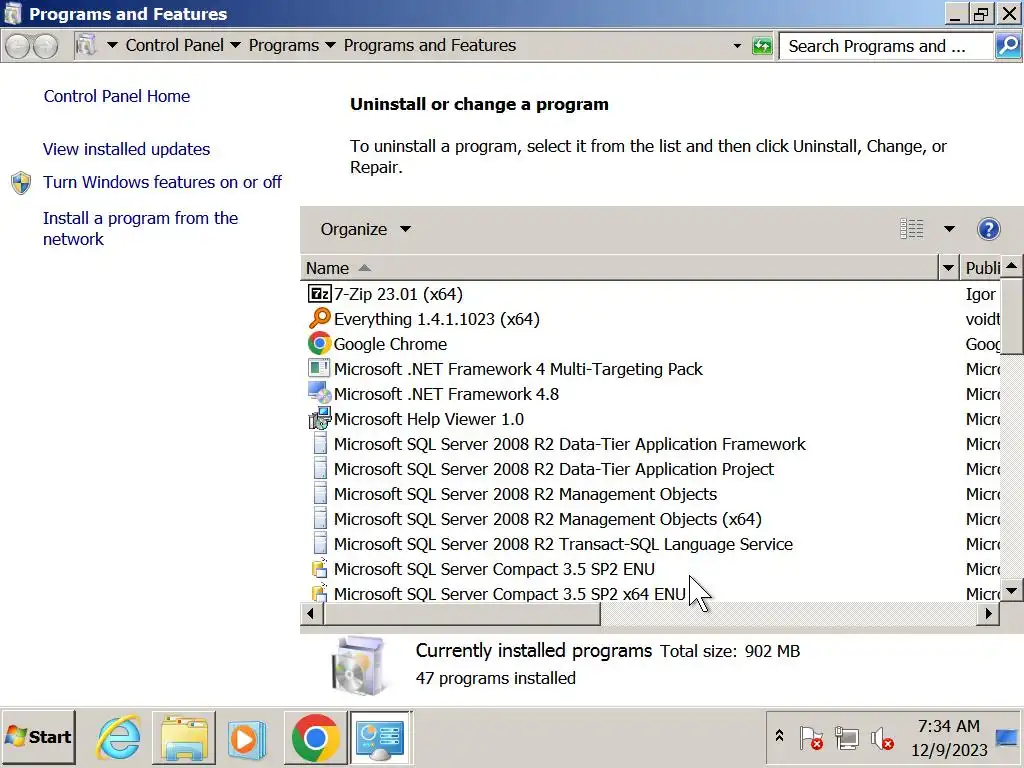Click the search magnifier icon
Screen dimensions: 1024x768
click(1008, 46)
